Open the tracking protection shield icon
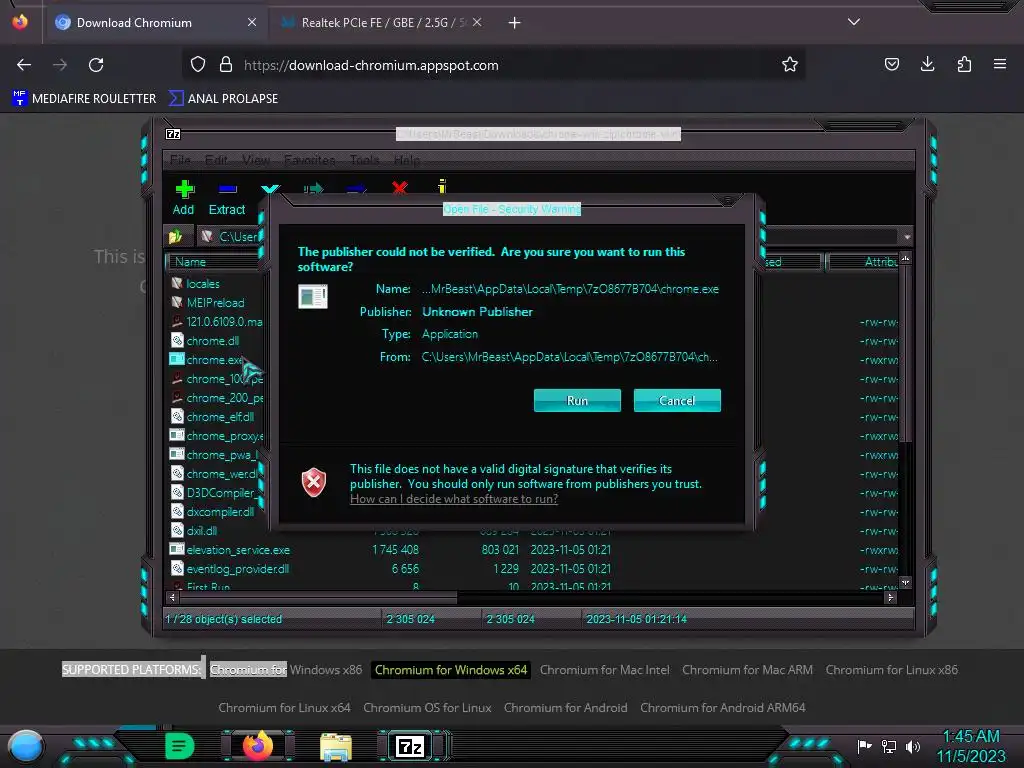The height and width of the screenshot is (768, 1024). click(198, 65)
